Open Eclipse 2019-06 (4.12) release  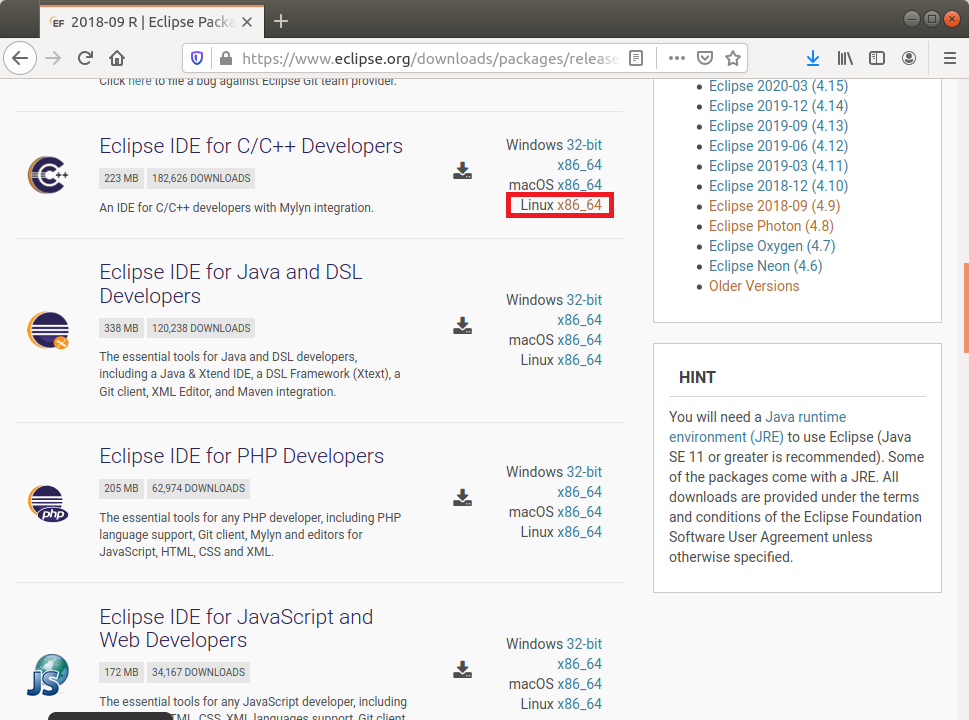(x=778, y=146)
